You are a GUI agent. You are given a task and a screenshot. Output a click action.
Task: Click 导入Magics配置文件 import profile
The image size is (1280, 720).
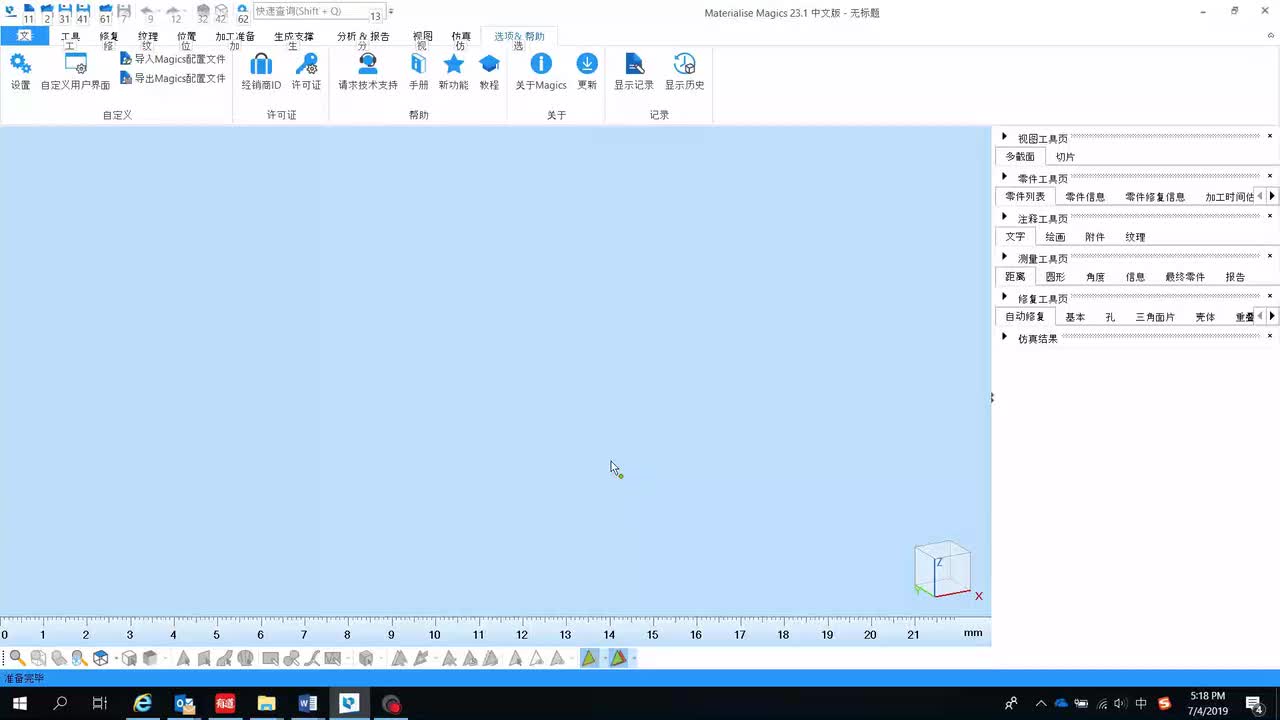[x=173, y=59]
